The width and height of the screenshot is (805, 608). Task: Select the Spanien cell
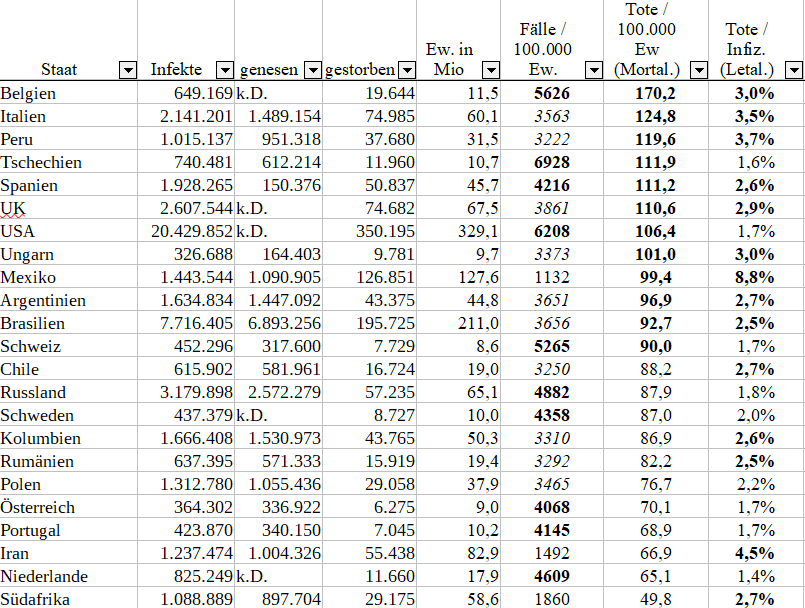point(68,185)
